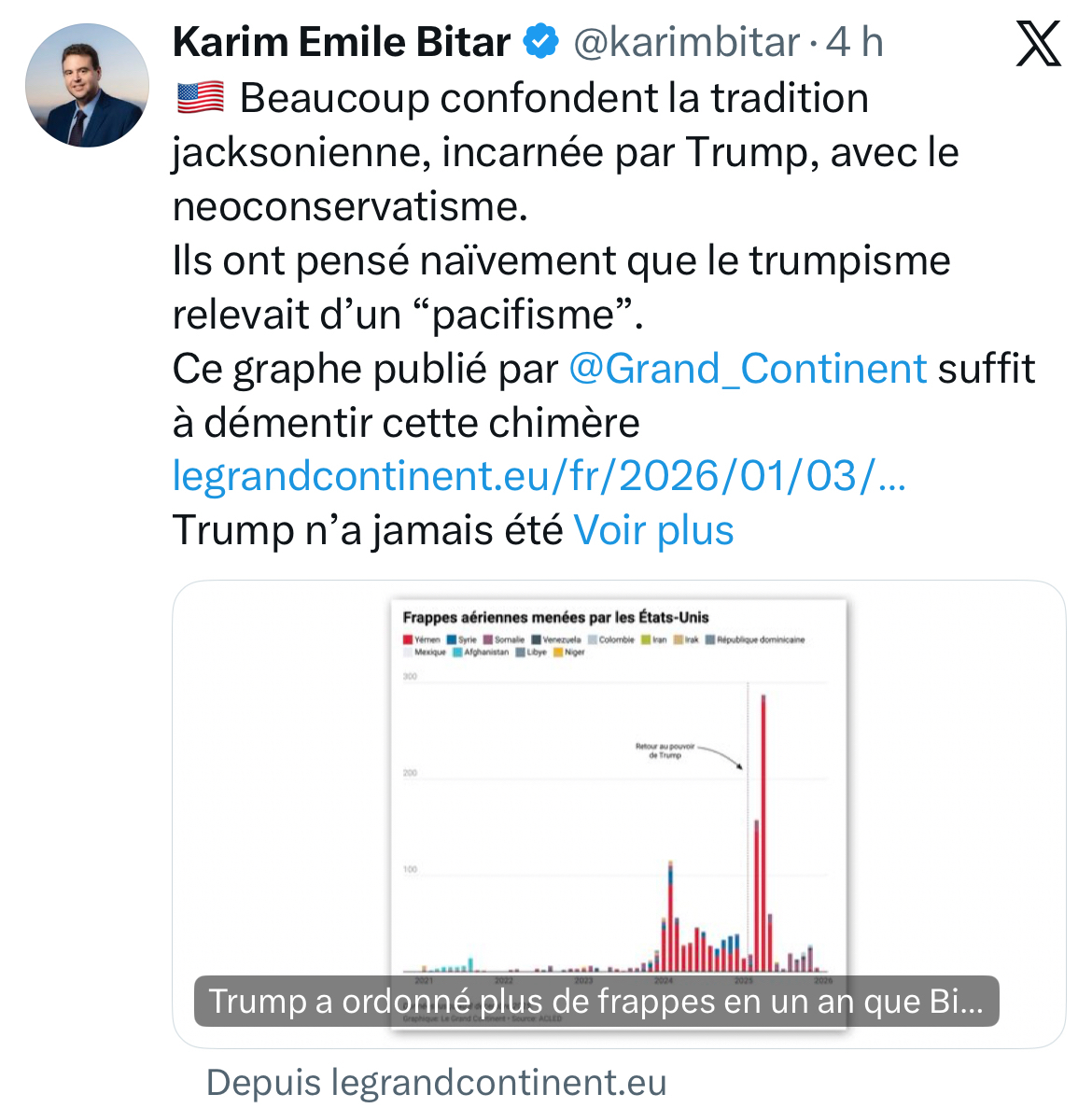Click the Afghanistan cyan legend swatch
Screen dimensions: 1092x1108
point(457,652)
